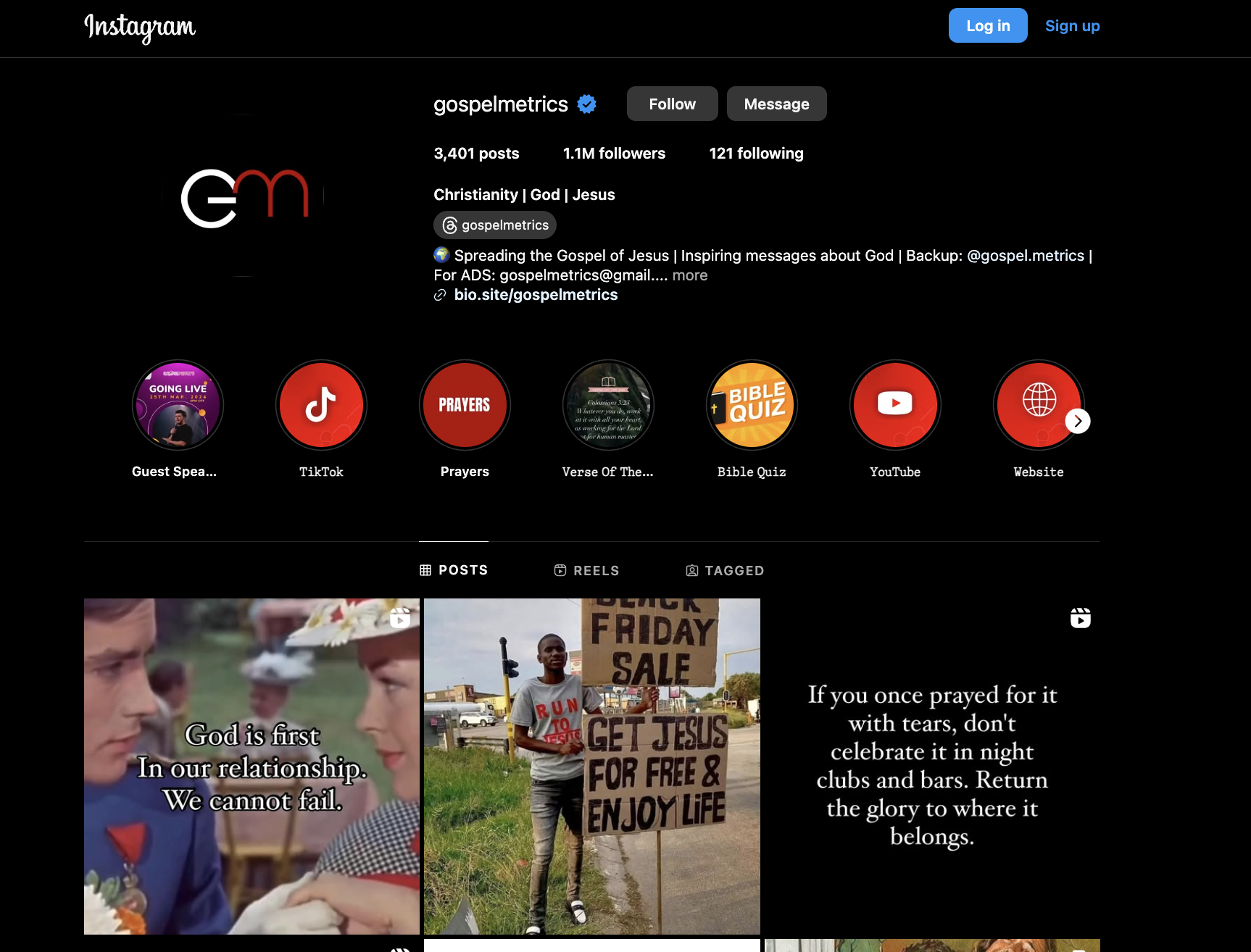Image resolution: width=1251 pixels, height=952 pixels.
Task: Open the Verse Of The Day highlight
Action: [x=608, y=405]
